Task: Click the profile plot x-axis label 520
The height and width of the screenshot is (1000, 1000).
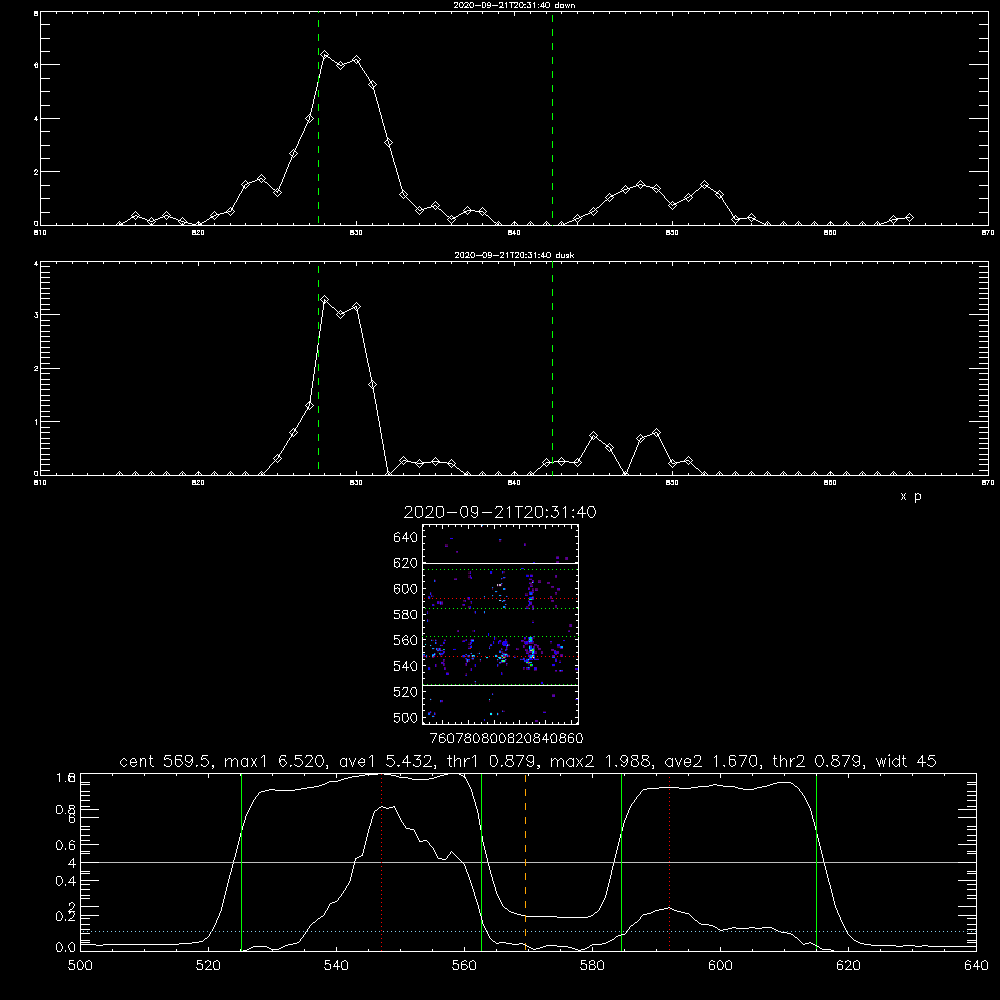Action: tap(208, 966)
